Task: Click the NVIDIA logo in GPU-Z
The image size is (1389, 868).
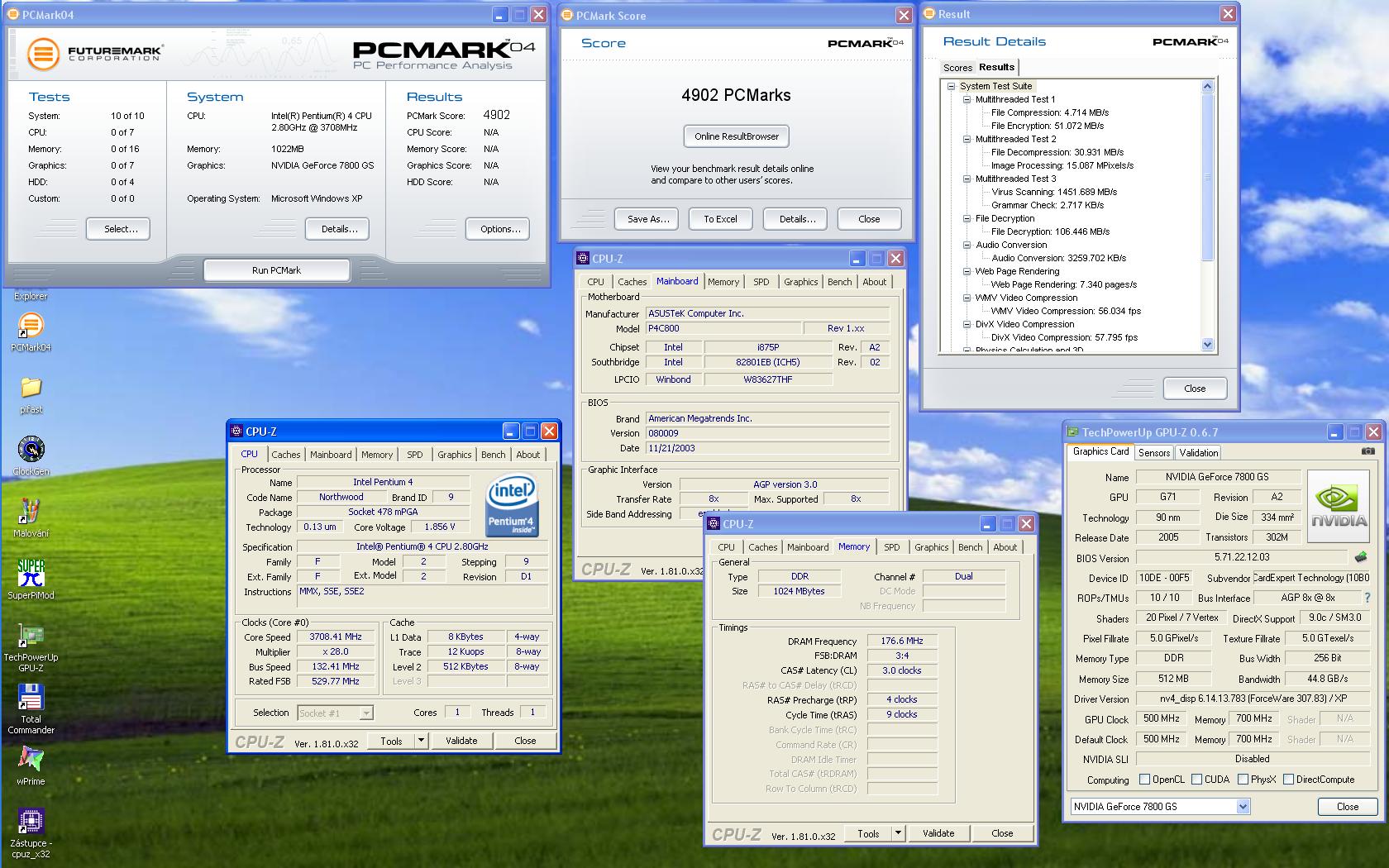Action: pyautogui.click(x=1339, y=506)
